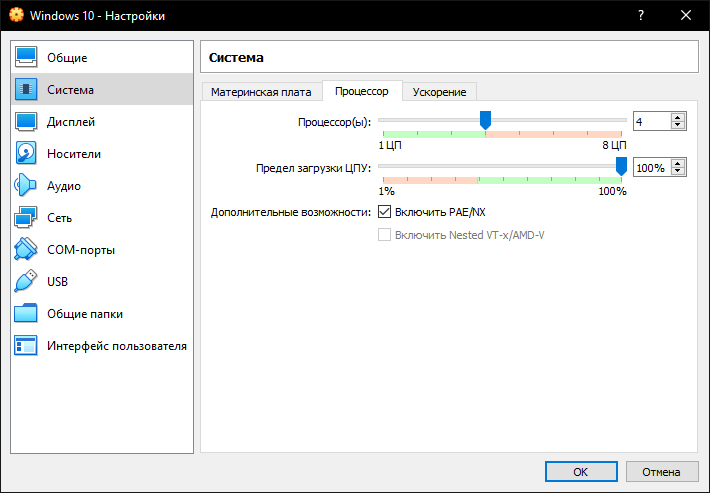Increase processor count with the up arrow
The height and width of the screenshot is (493, 710).
pos(677,117)
